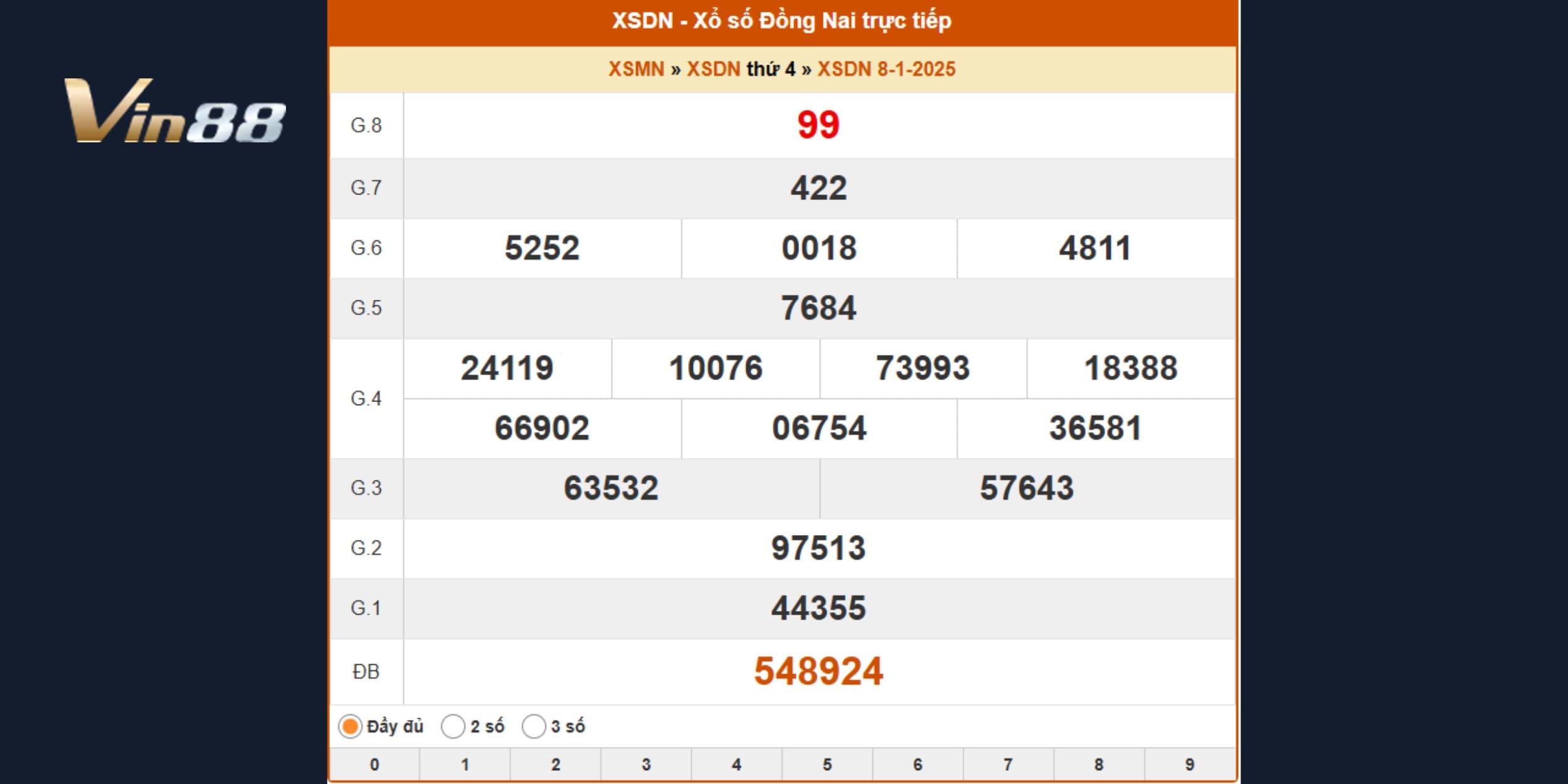Screen dimensions: 1568x784
Task: Filter results by digit 7
Action: tap(1008, 765)
